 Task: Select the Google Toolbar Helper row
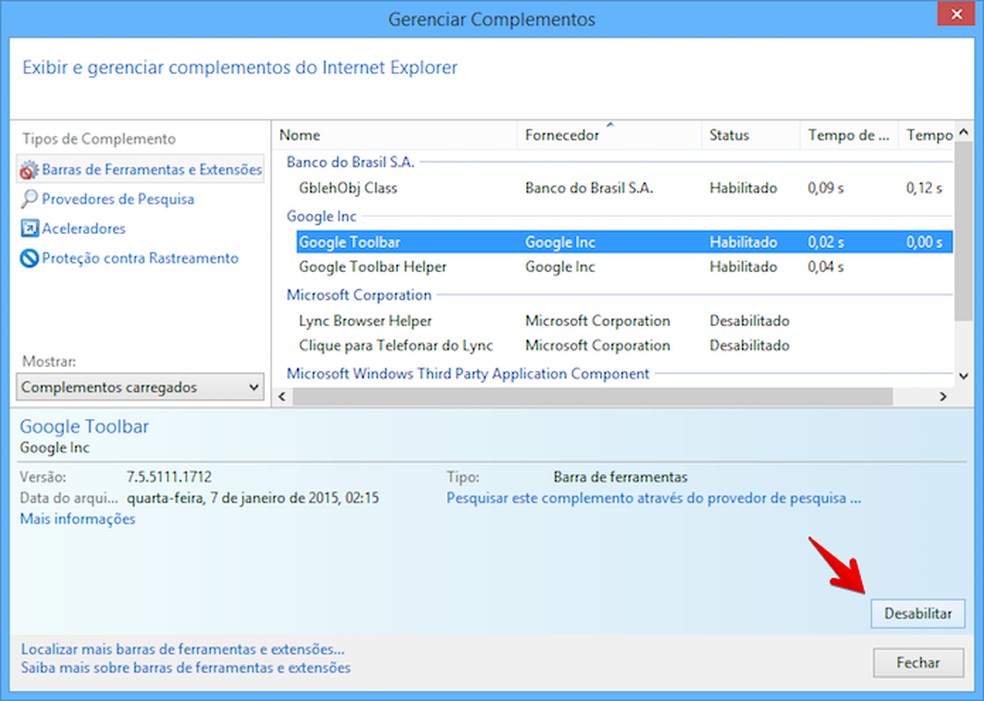pyautogui.click(x=624, y=267)
